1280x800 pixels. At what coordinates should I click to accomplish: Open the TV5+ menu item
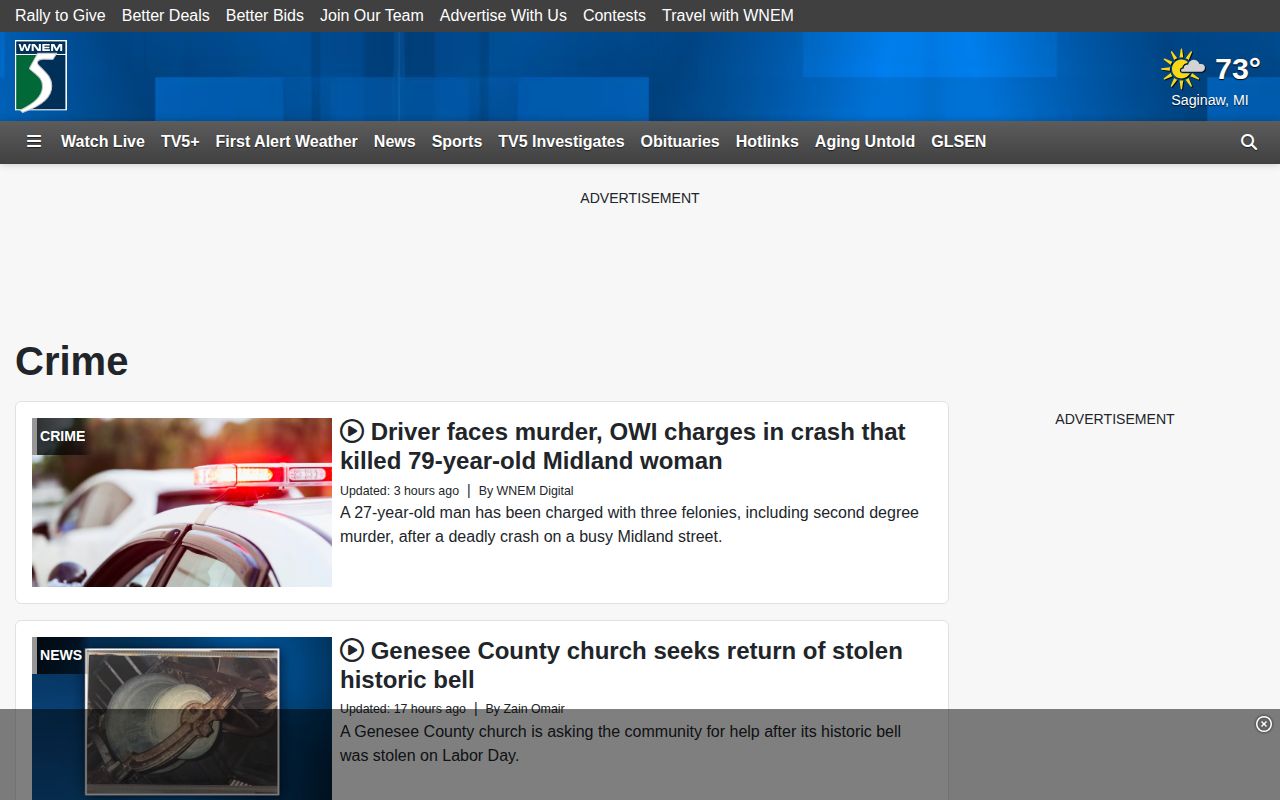tap(180, 142)
